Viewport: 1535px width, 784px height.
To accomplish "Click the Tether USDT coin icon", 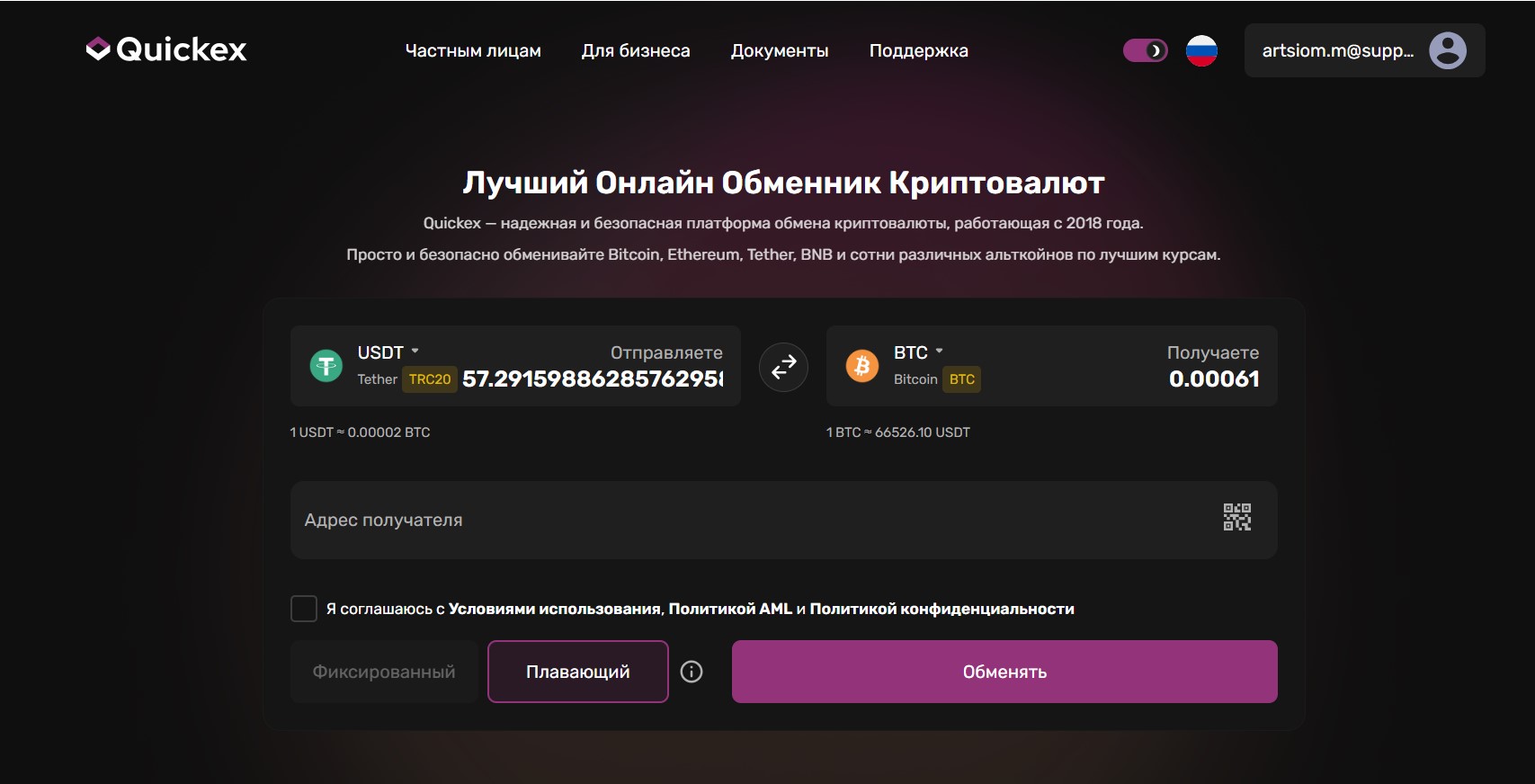I will pos(326,366).
